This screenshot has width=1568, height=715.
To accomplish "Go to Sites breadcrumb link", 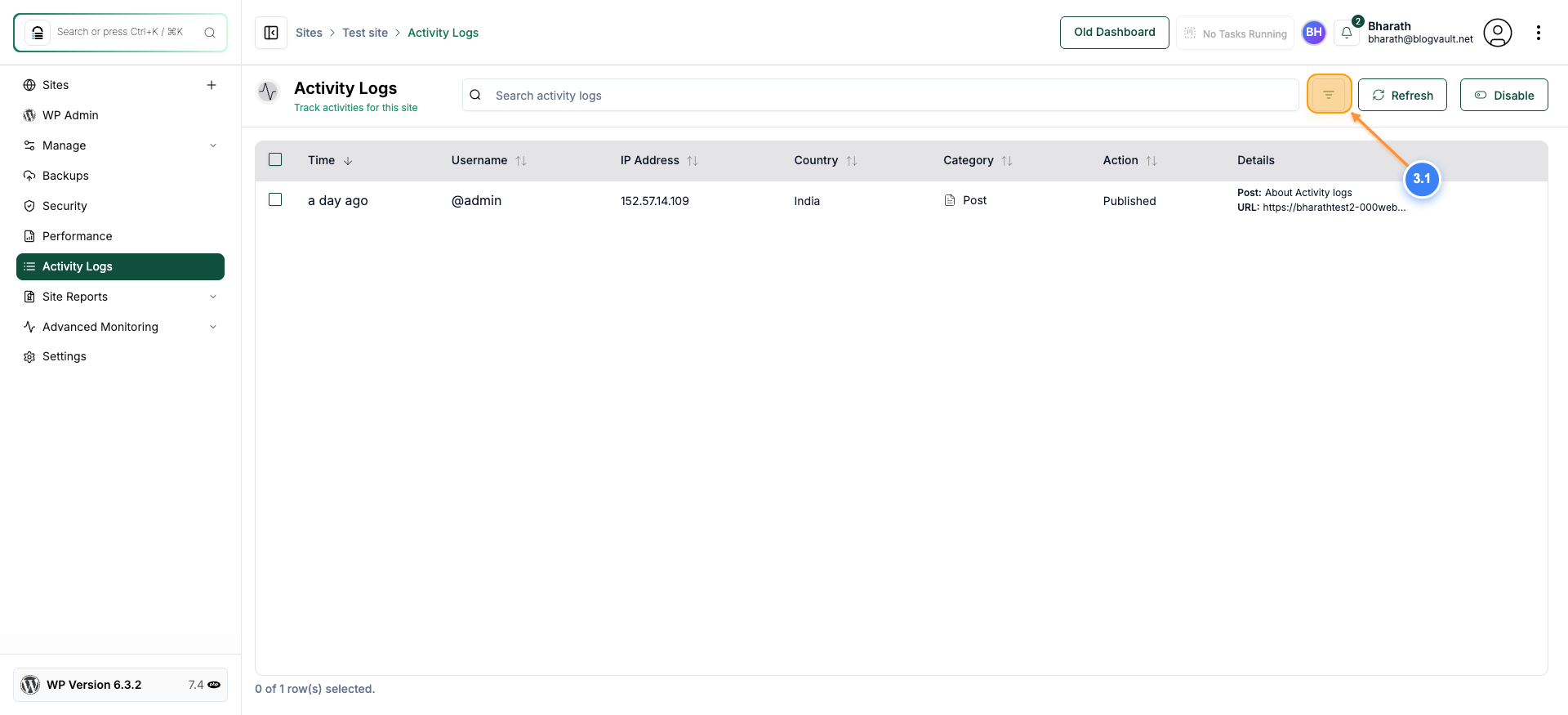I will click(x=309, y=33).
